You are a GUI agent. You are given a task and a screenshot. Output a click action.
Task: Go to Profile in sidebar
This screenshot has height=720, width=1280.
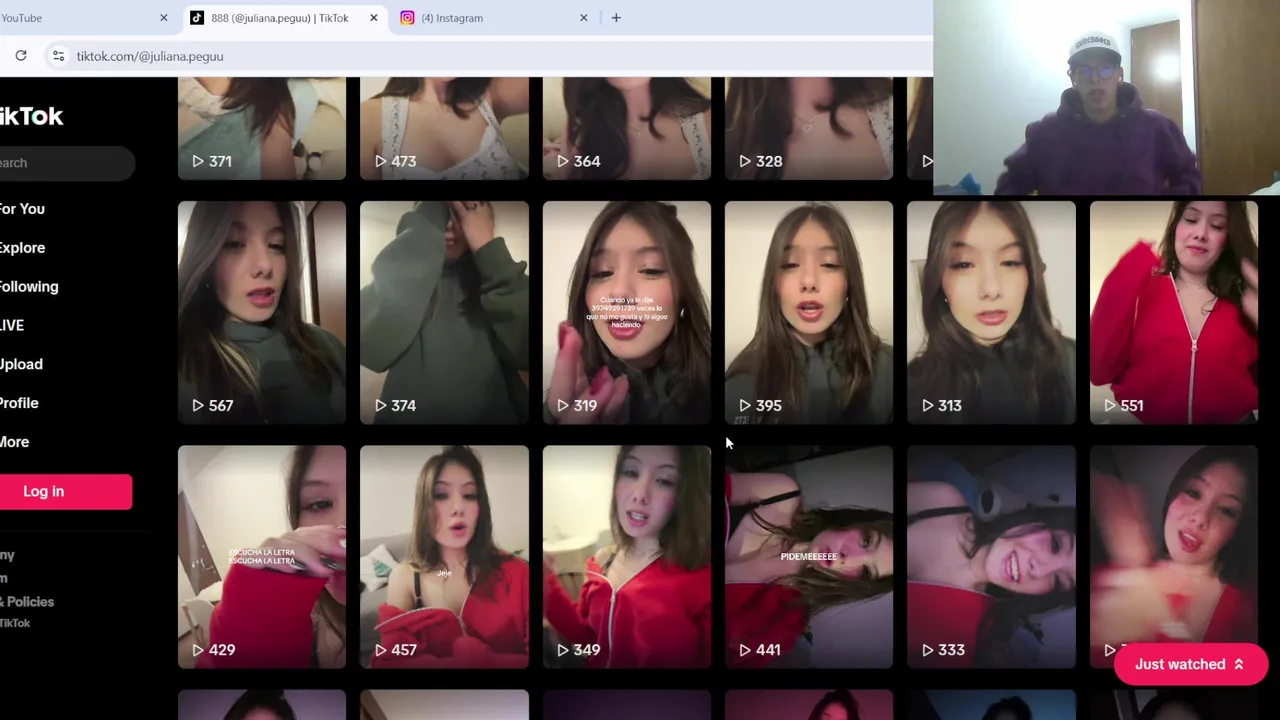click(x=19, y=403)
